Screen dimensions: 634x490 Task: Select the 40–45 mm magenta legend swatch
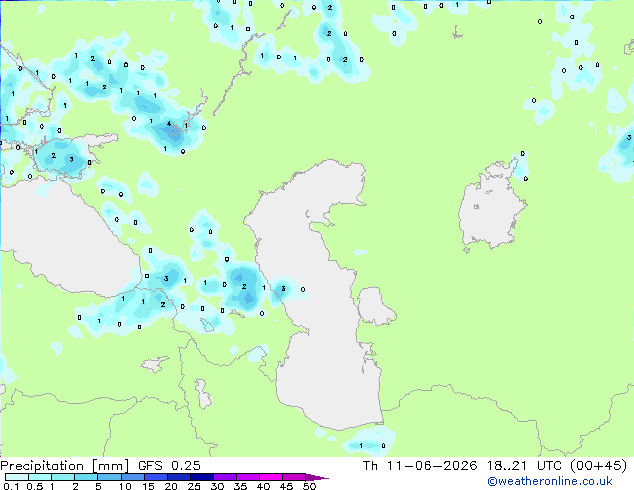pos(271,477)
